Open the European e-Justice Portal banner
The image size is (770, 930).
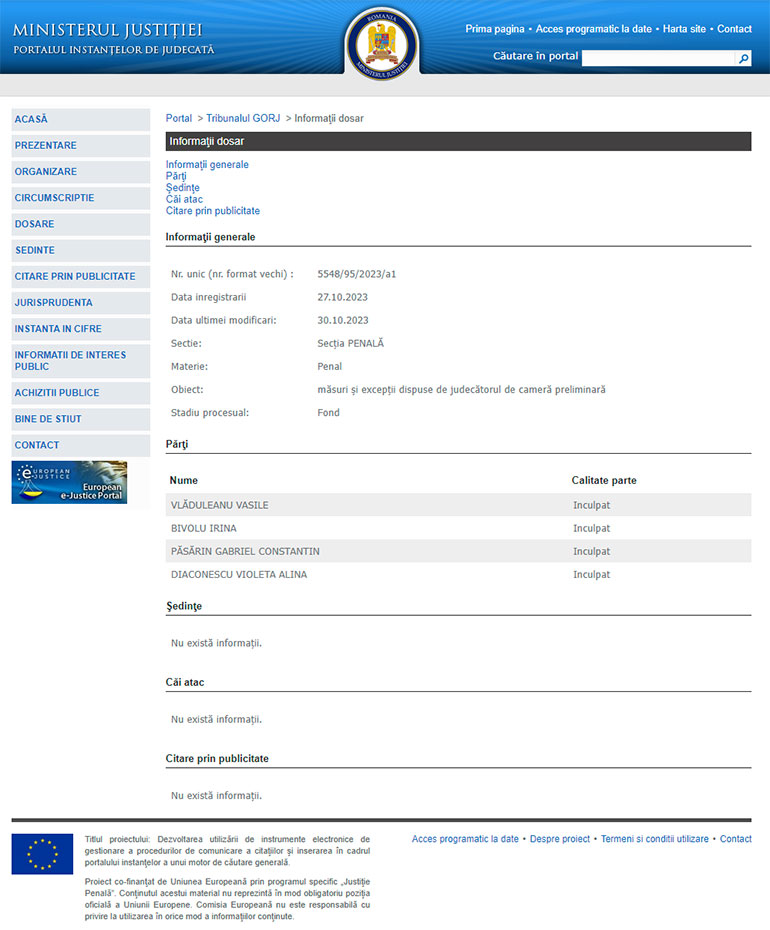pyautogui.click(x=69, y=482)
